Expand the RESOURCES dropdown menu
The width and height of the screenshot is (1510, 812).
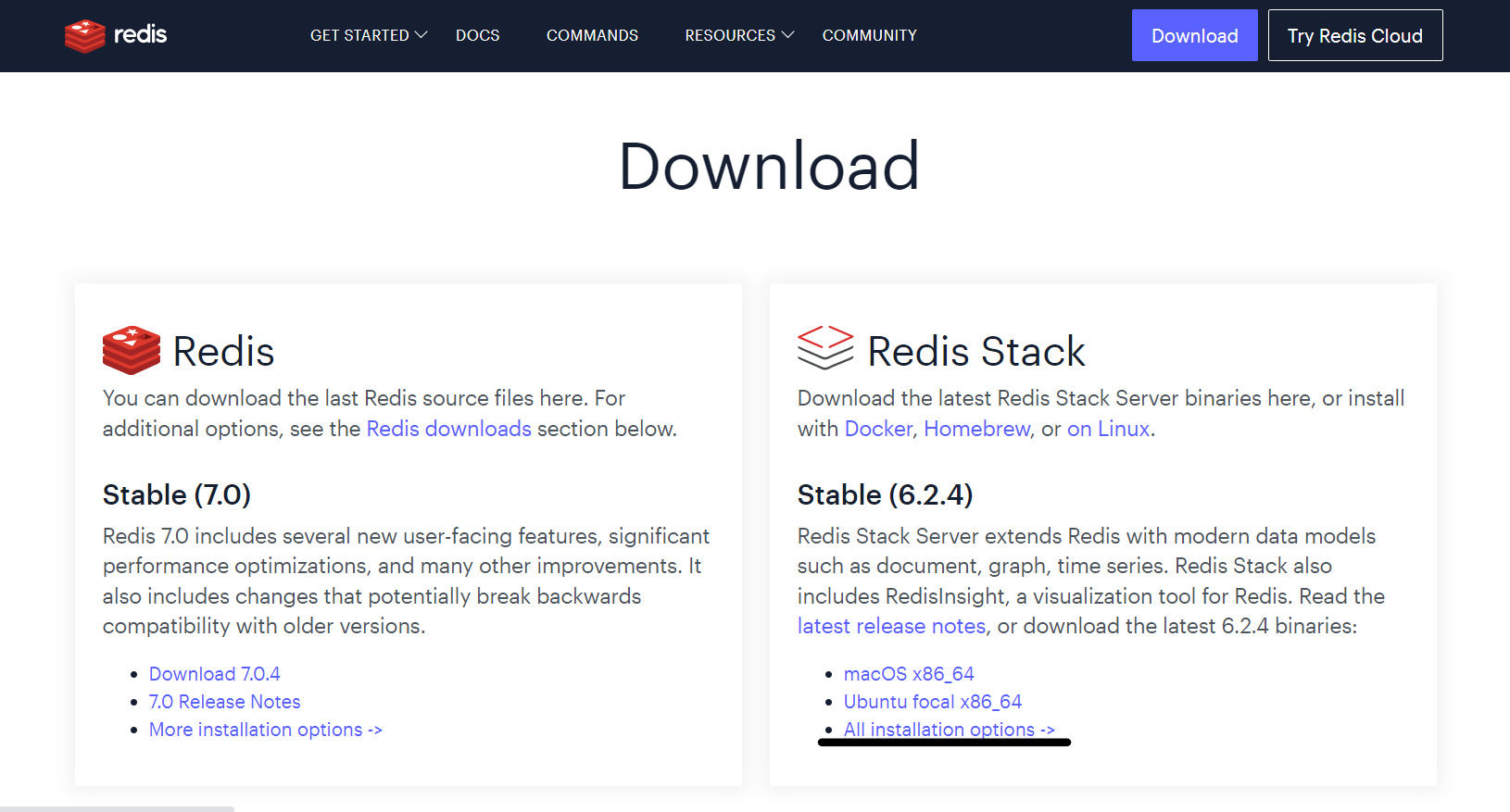(x=739, y=35)
